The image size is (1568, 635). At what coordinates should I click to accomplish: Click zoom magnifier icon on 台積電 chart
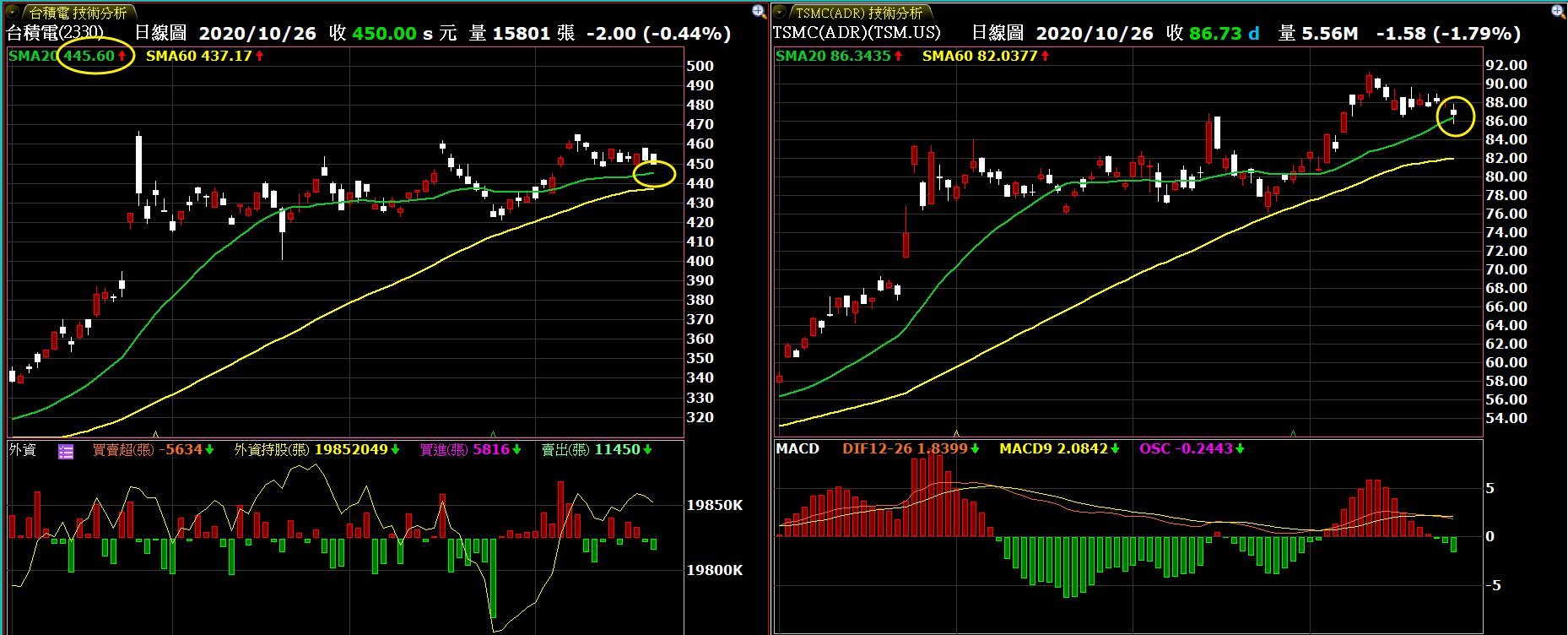point(759,11)
